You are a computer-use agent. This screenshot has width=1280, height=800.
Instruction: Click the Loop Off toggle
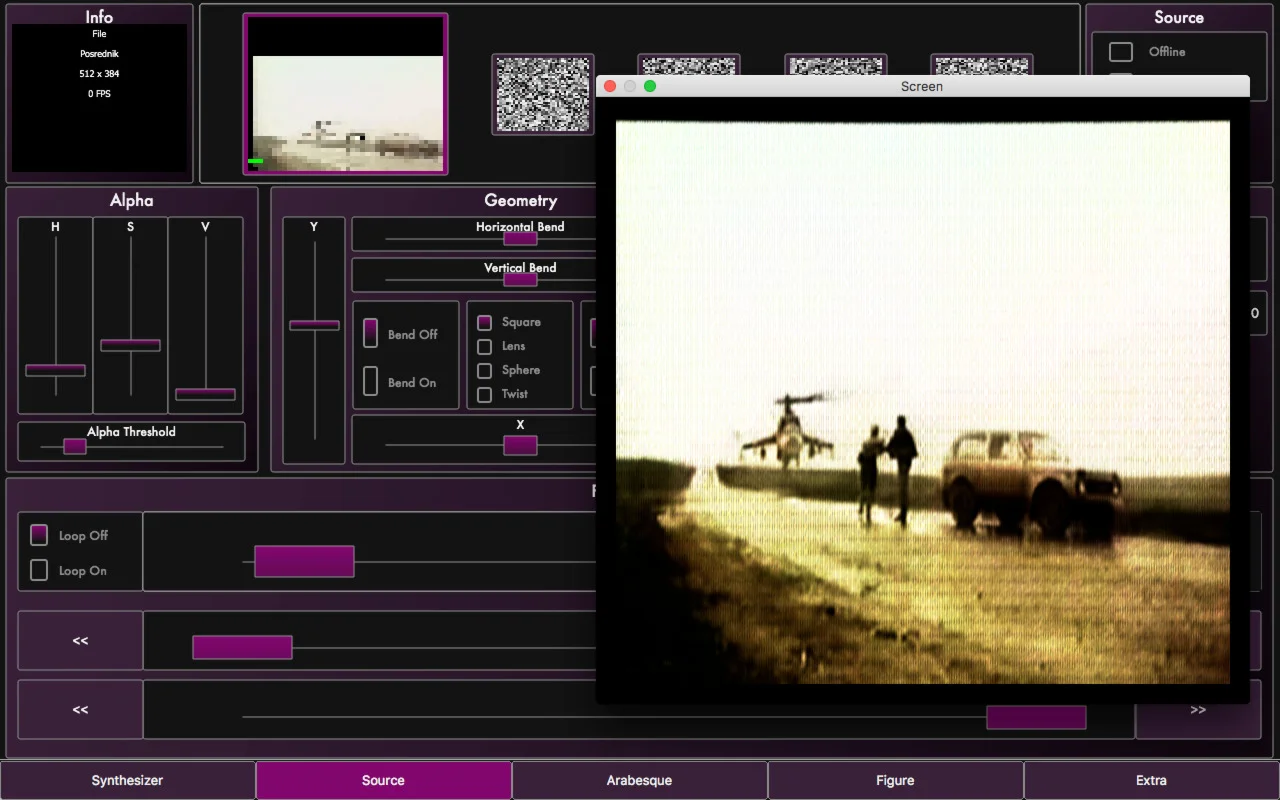(x=39, y=535)
